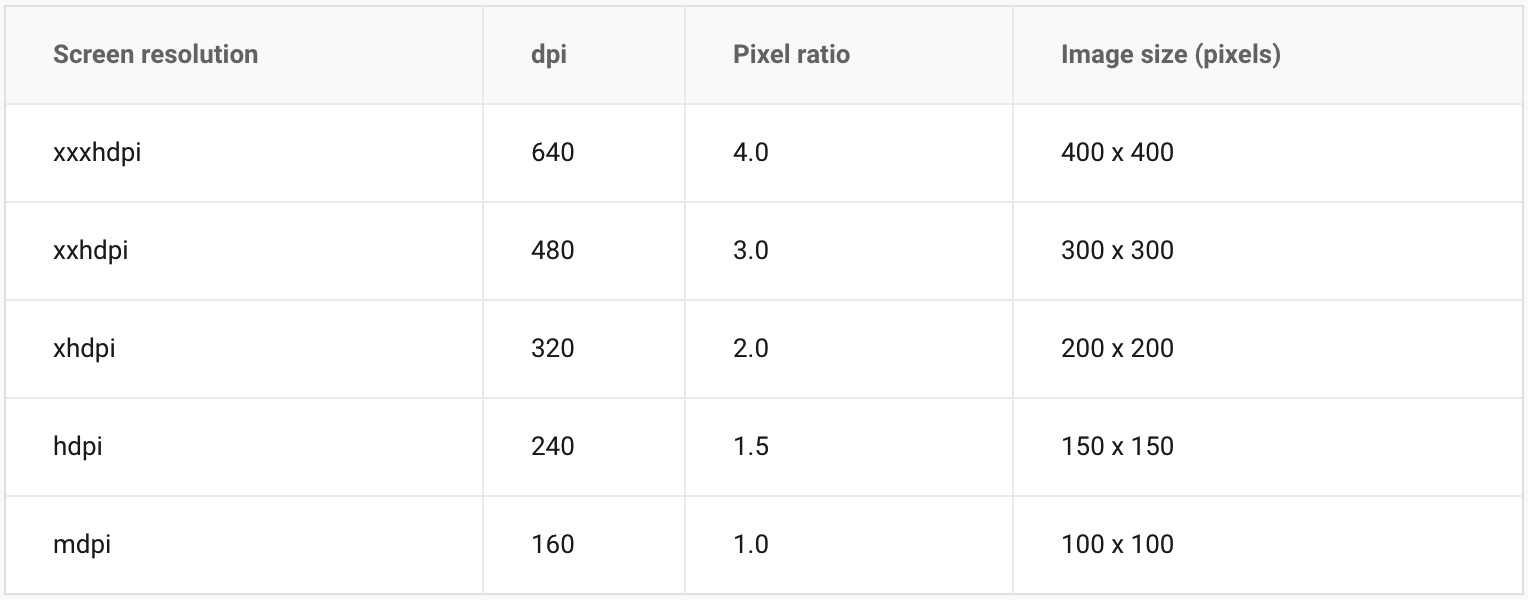Click the 480 dpi value
The image size is (1528, 600).
pyautogui.click(x=553, y=250)
